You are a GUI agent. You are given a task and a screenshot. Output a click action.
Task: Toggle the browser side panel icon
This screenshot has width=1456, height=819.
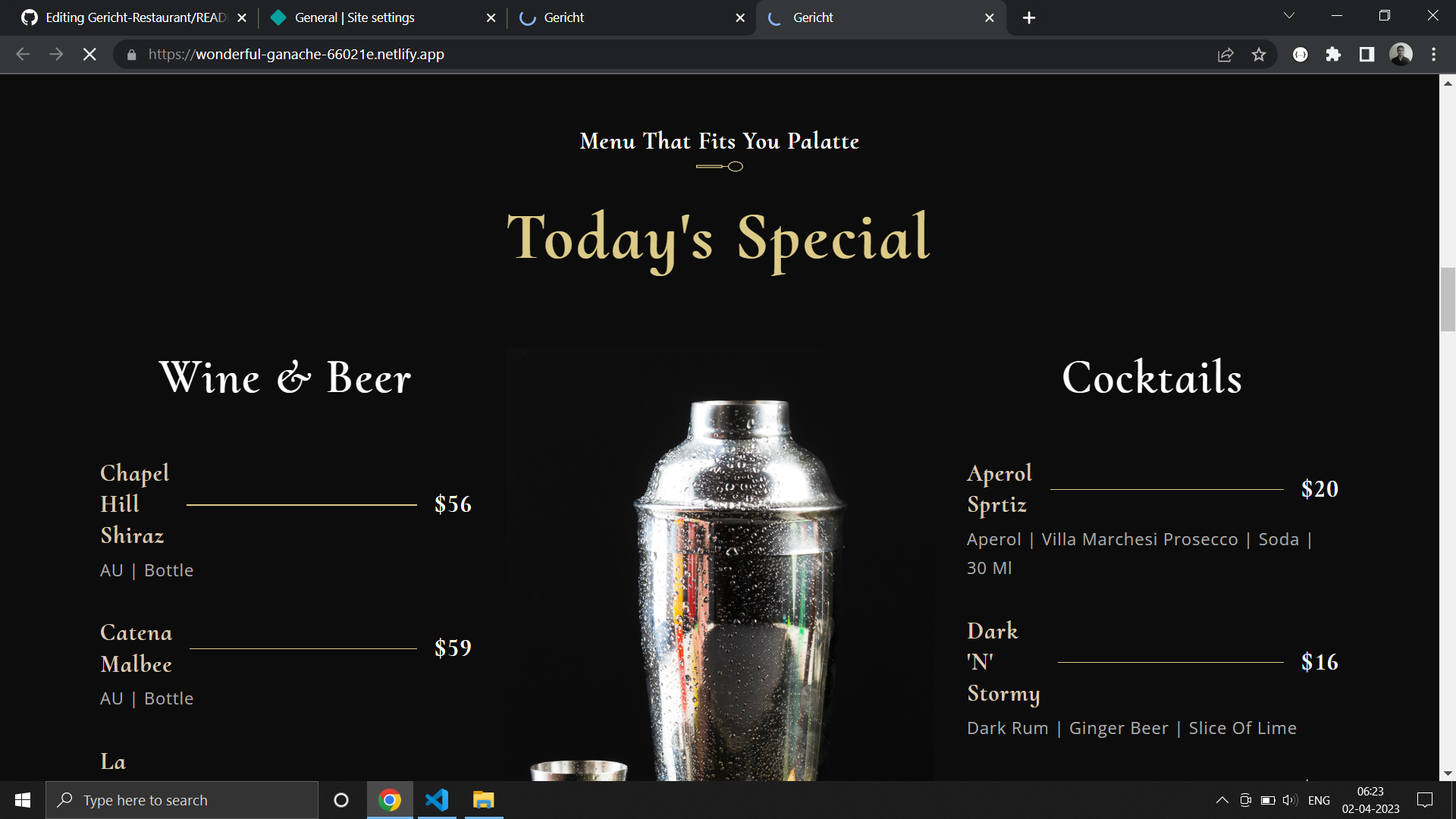[1367, 55]
